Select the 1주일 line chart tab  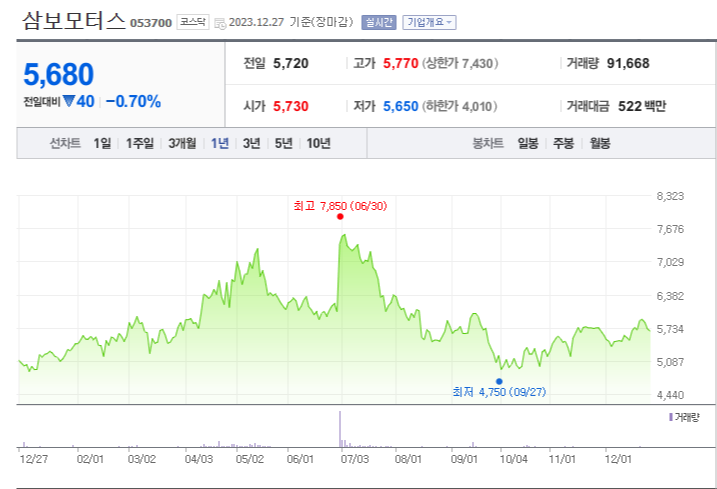tap(140, 144)
